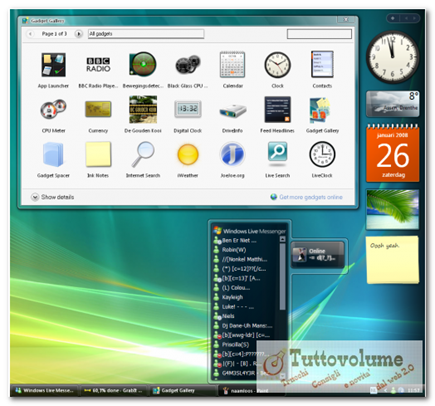Open the sidebar weather gadget showing 8°
The width and height of the screenshot is (435, 406).
[x=393, y=104]
